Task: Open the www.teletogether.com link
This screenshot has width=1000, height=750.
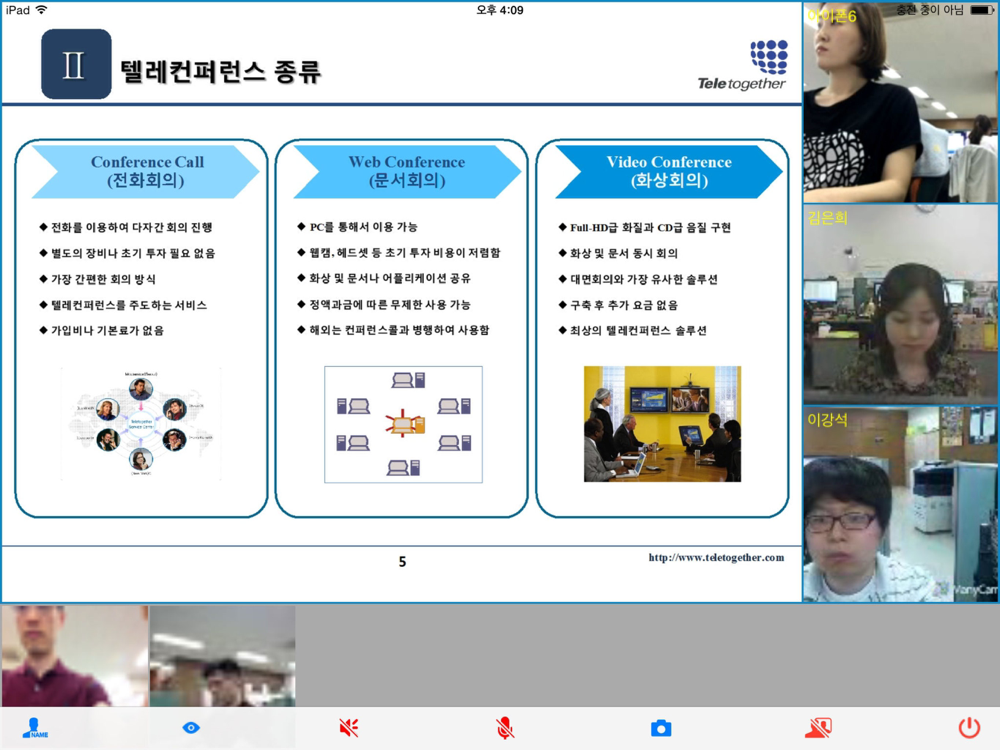Action: (716, 557)
